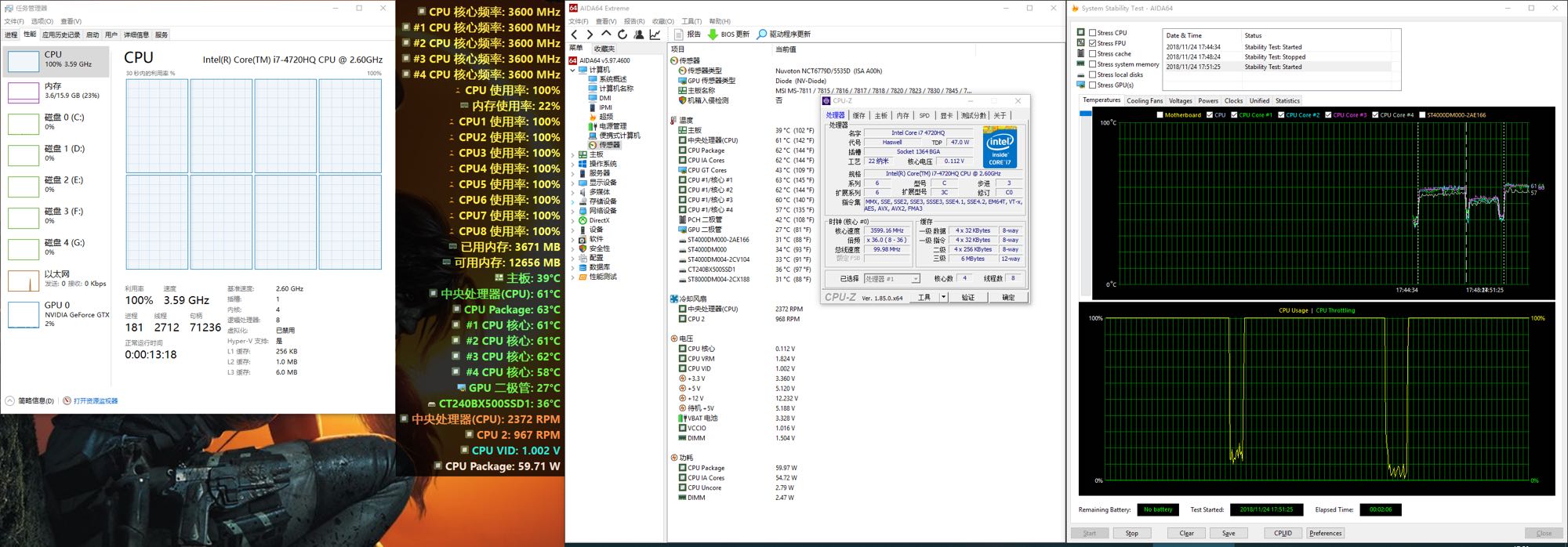The image size is (1568, 547).
Task: Select 以太网 Ethernet in Task Manager
Action: click(56, 279)
